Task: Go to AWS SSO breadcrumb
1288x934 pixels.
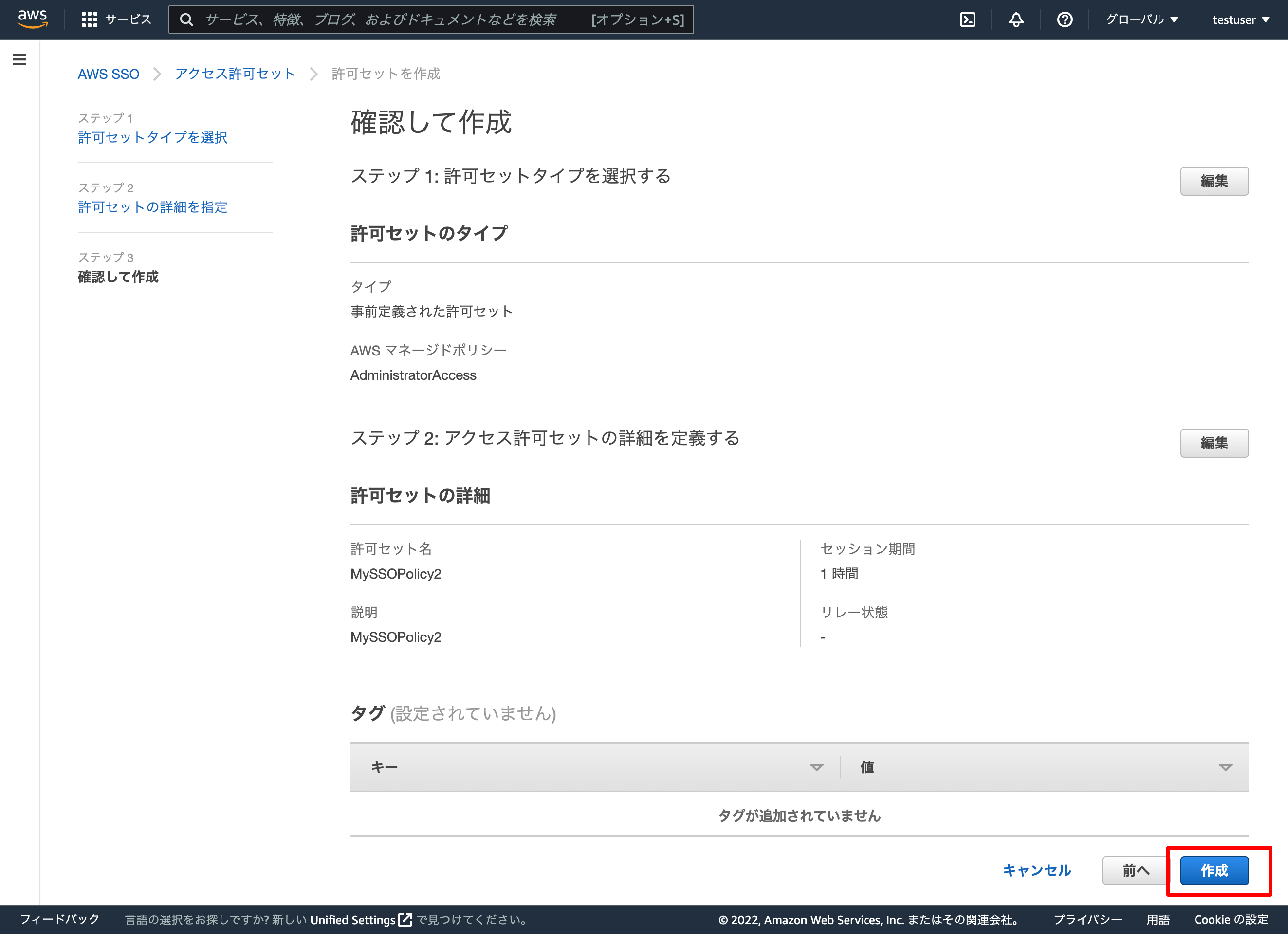Action: [x=109, y=74]
